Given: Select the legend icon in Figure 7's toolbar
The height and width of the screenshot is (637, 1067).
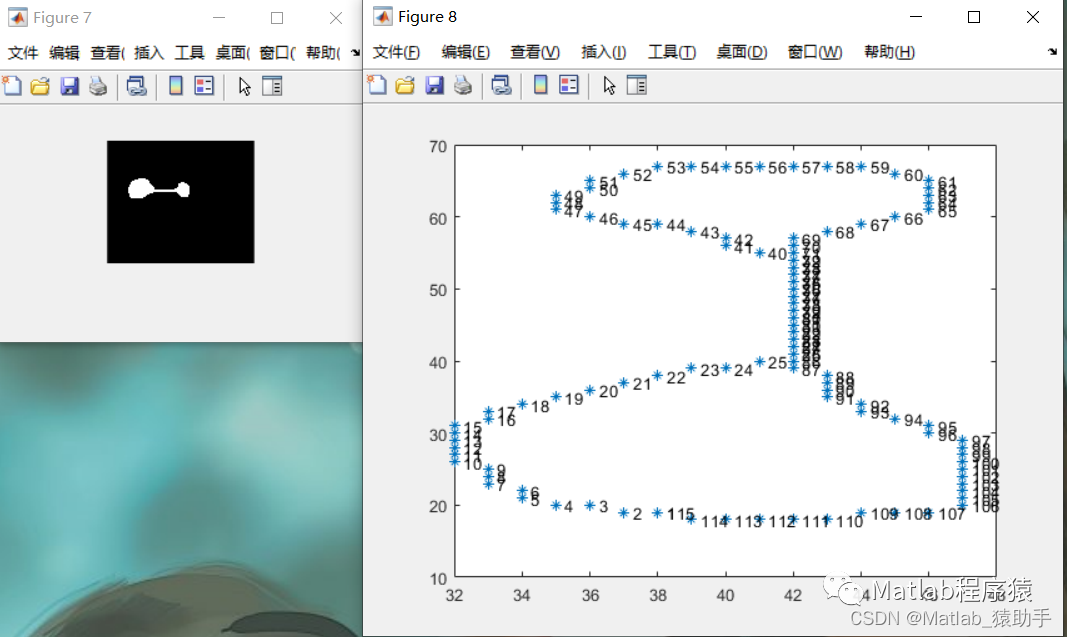Looking at the screenshot, I should (x=205, y=85).
